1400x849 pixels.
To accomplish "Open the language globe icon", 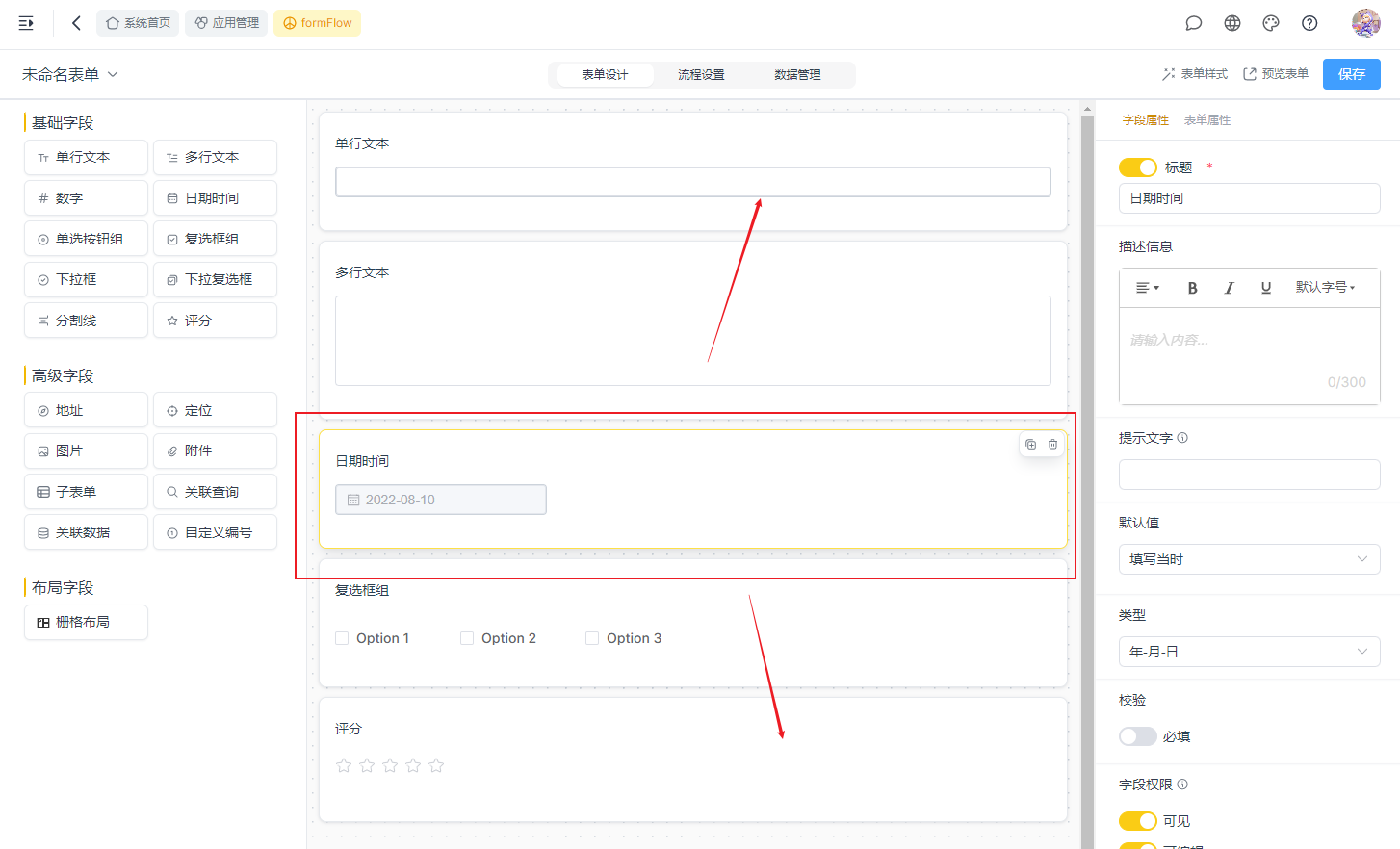I will [x=1232, y=23].
